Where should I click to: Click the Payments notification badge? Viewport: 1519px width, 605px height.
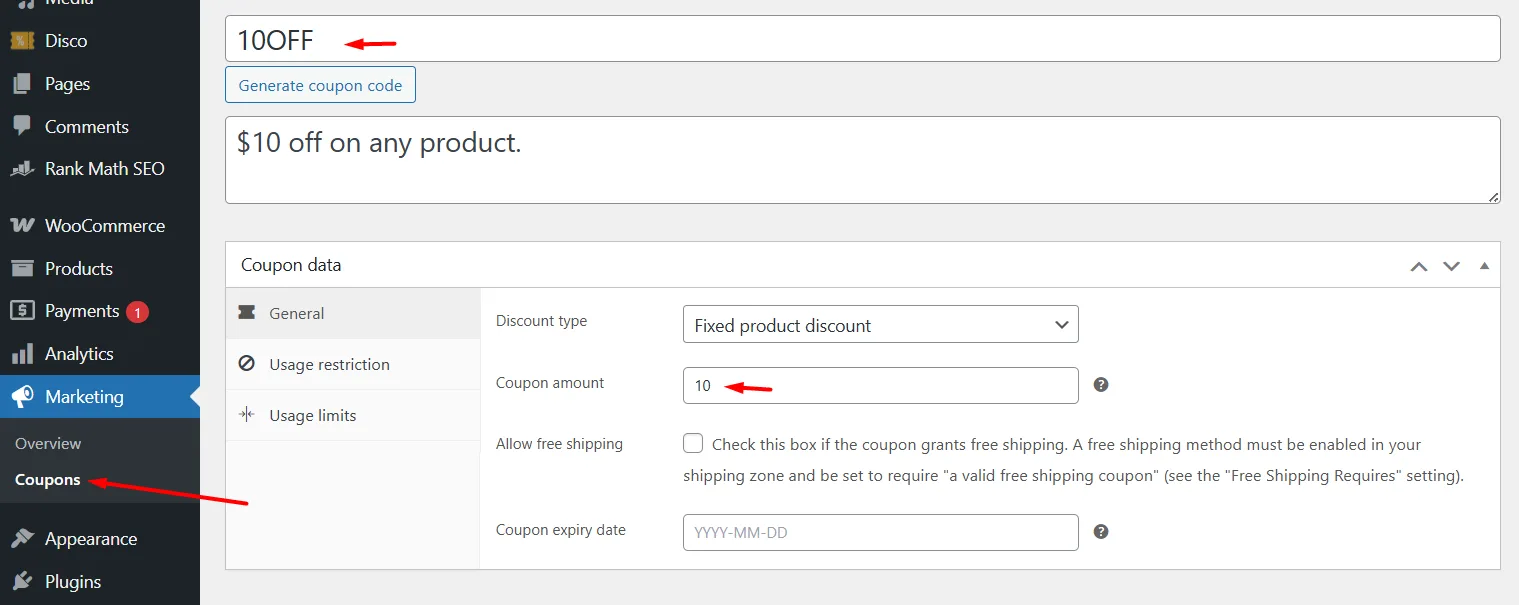[138, 312]
